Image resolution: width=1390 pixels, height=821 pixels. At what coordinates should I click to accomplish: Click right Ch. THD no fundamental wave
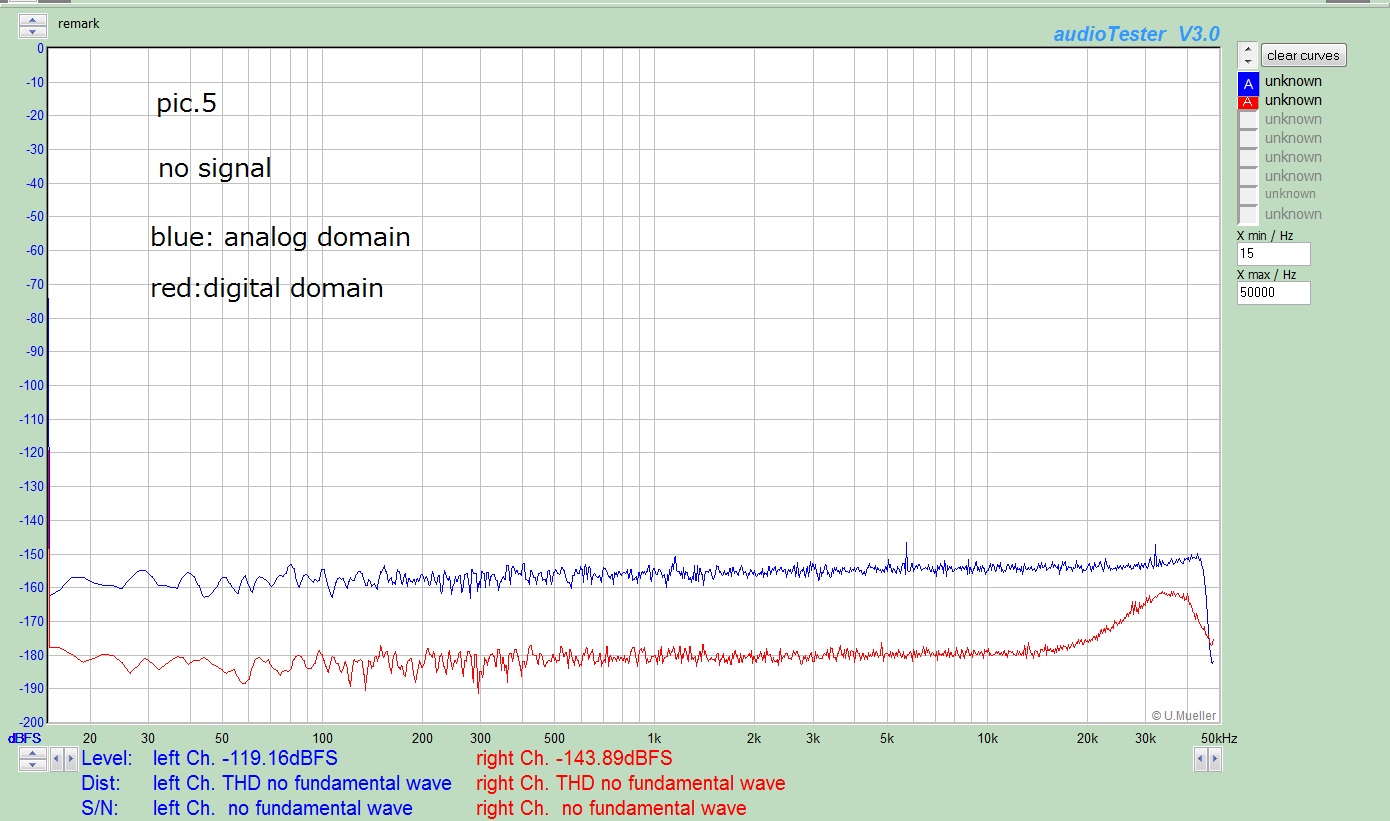[631, 783]
